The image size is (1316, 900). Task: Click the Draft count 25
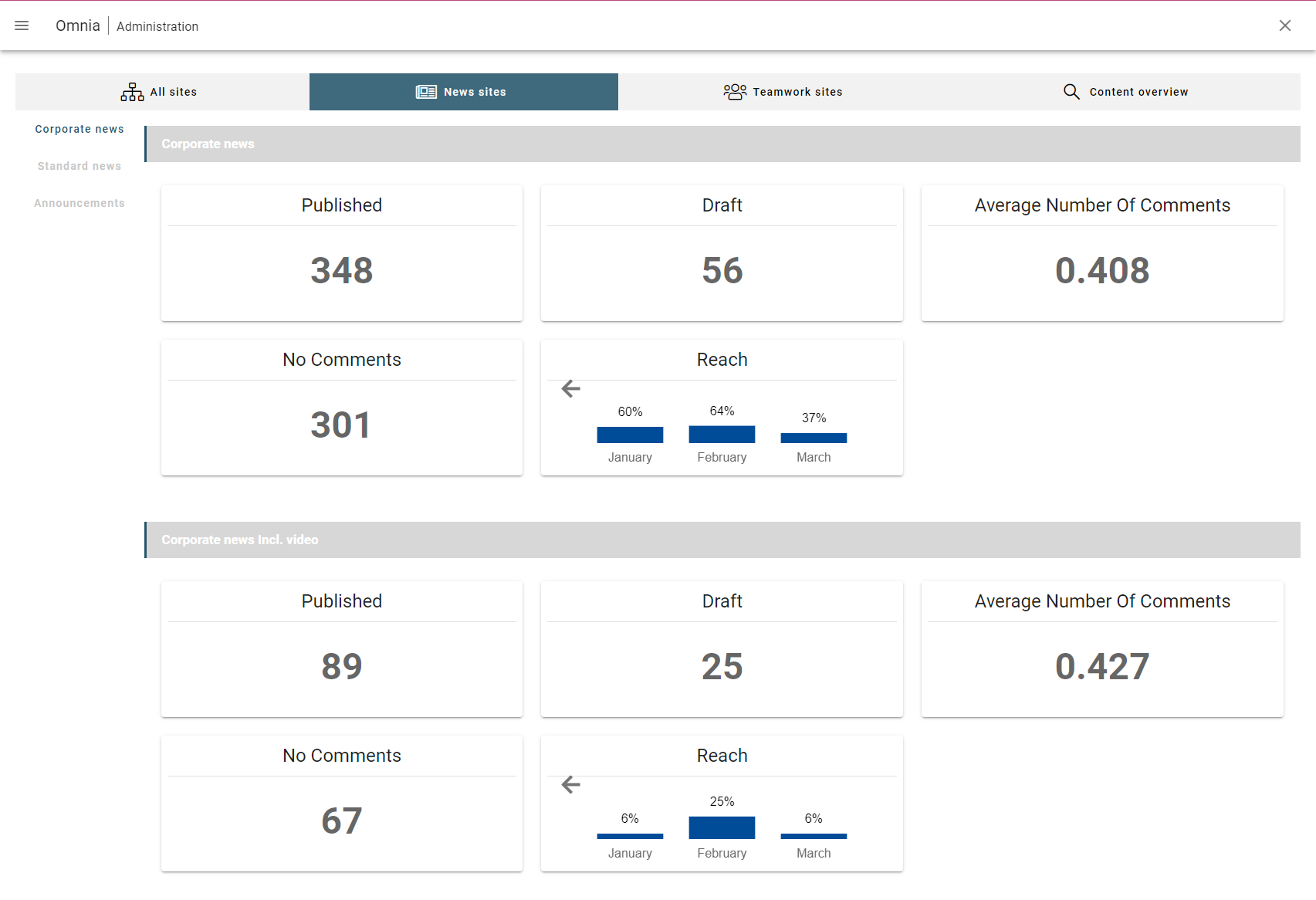pos(722,667)
